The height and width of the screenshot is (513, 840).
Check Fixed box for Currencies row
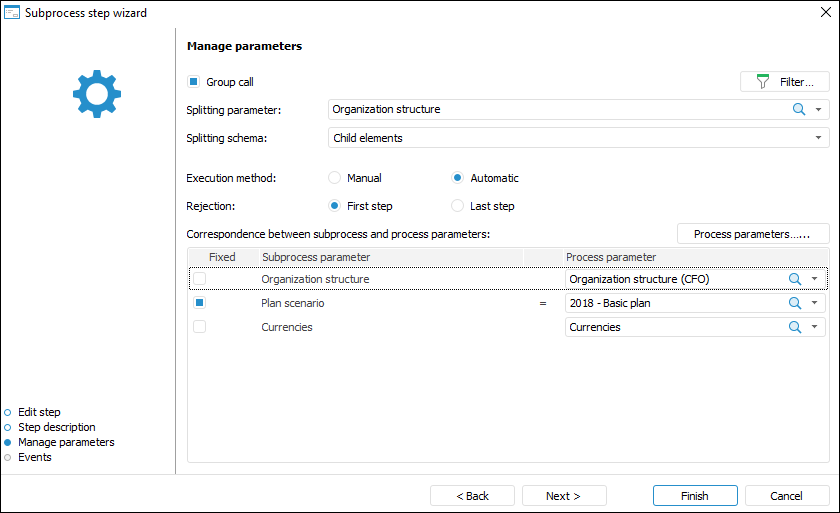click(200, 327)
